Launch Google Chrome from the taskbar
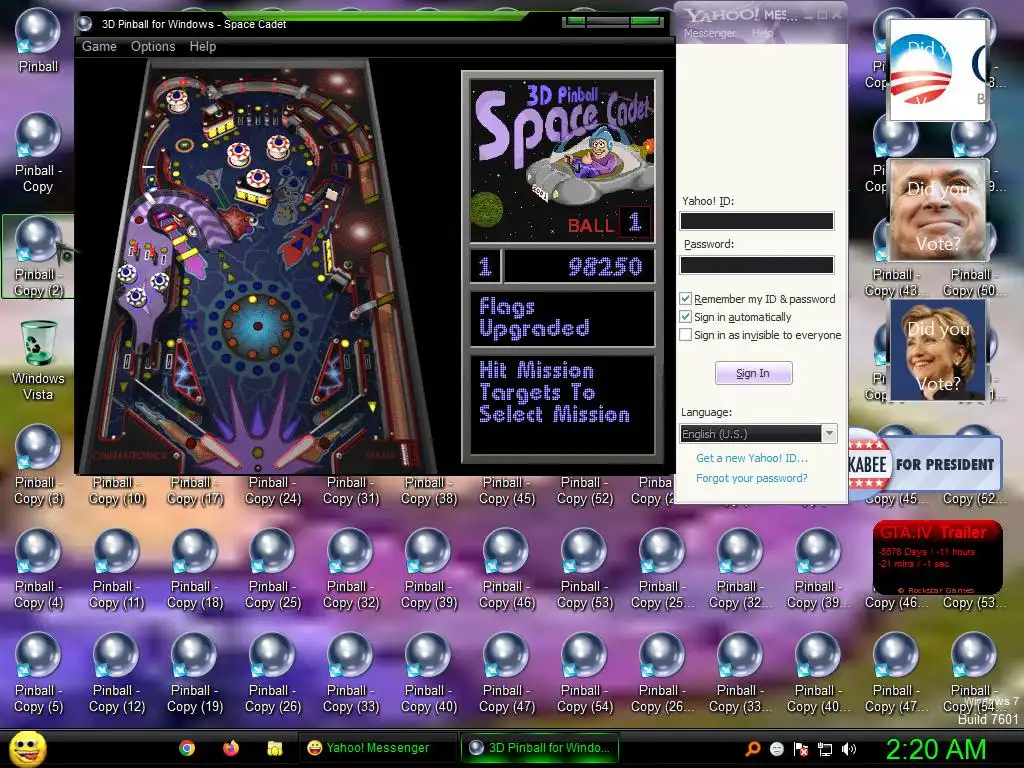This screenshot has height=768, width=1024. coord(187,748)
